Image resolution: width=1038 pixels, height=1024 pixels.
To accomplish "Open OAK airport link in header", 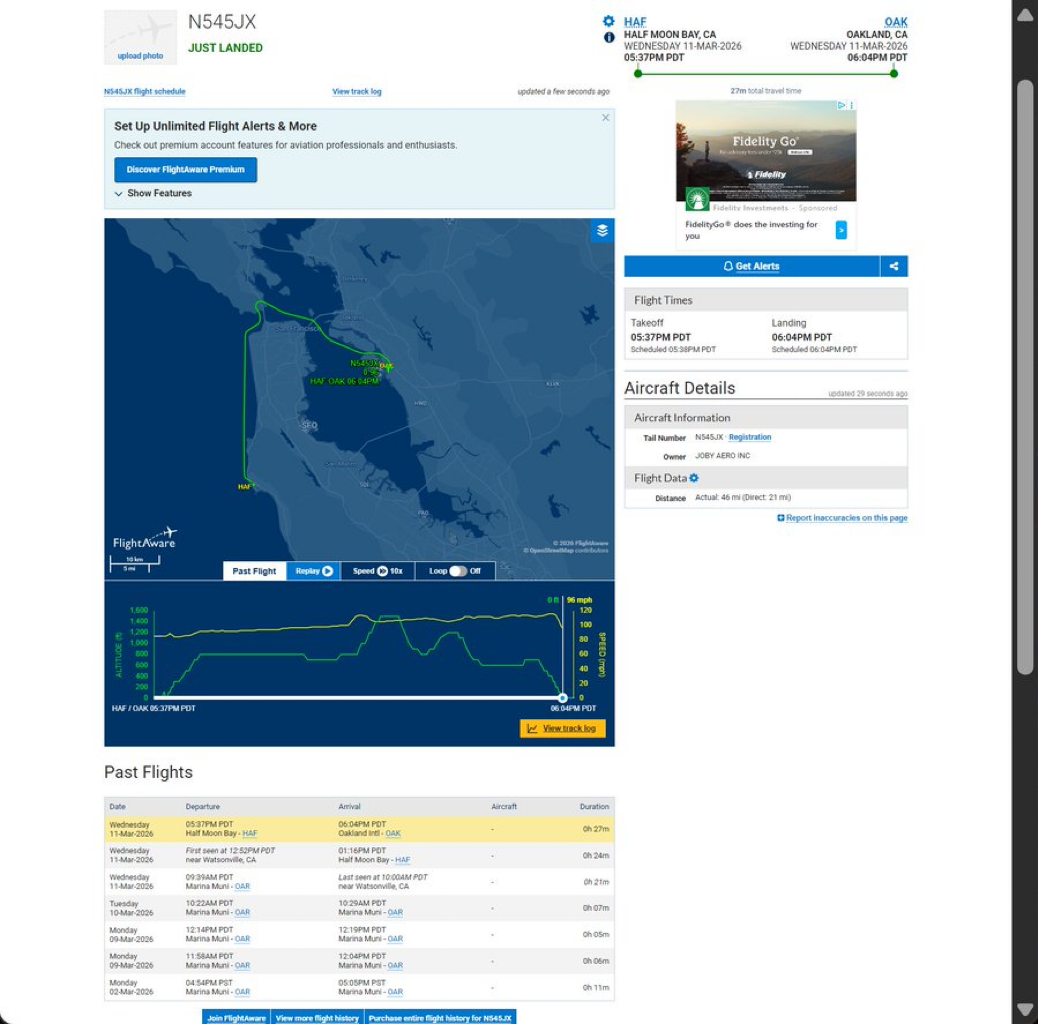I will [896, 22].
